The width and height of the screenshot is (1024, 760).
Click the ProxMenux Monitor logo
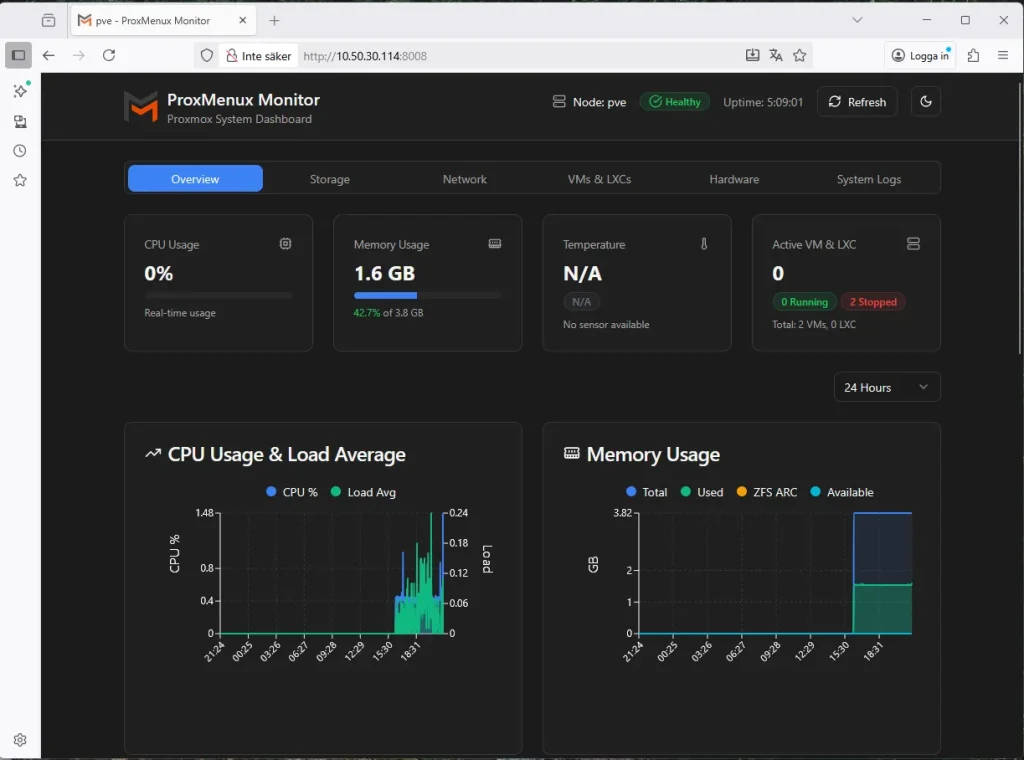pos(141,107)
